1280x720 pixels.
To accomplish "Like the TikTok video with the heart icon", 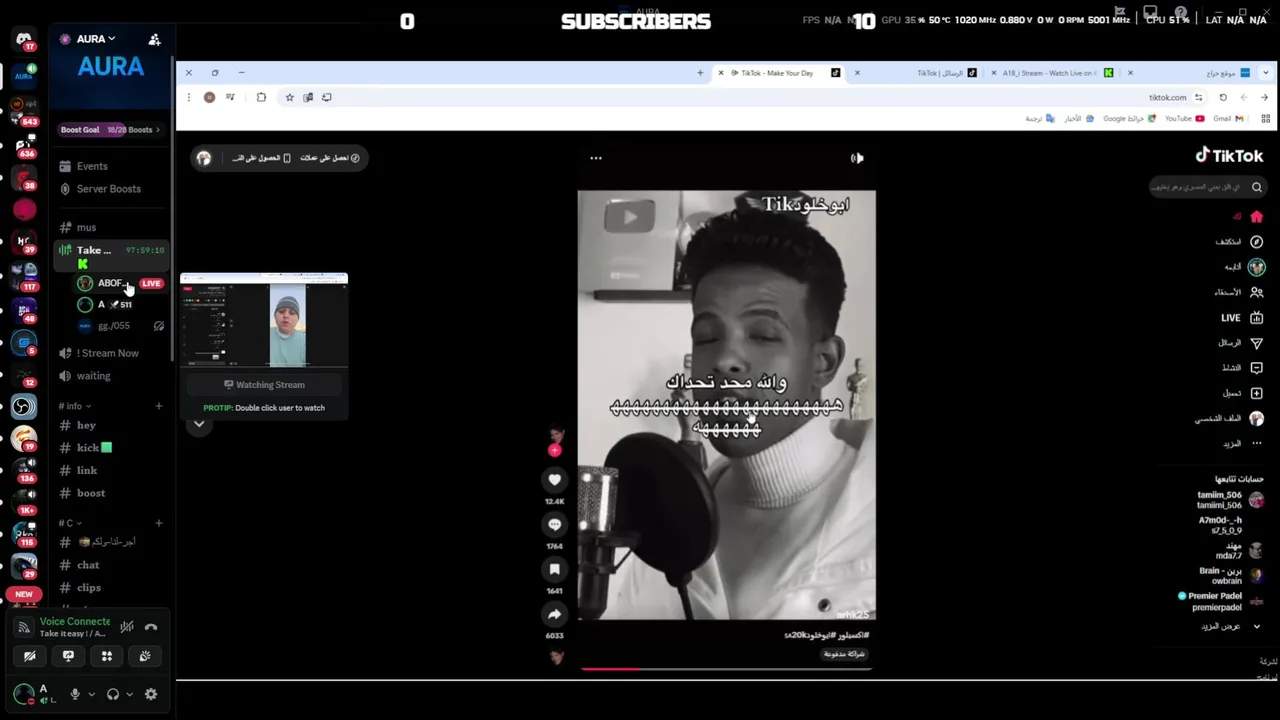I will (555, 480).
